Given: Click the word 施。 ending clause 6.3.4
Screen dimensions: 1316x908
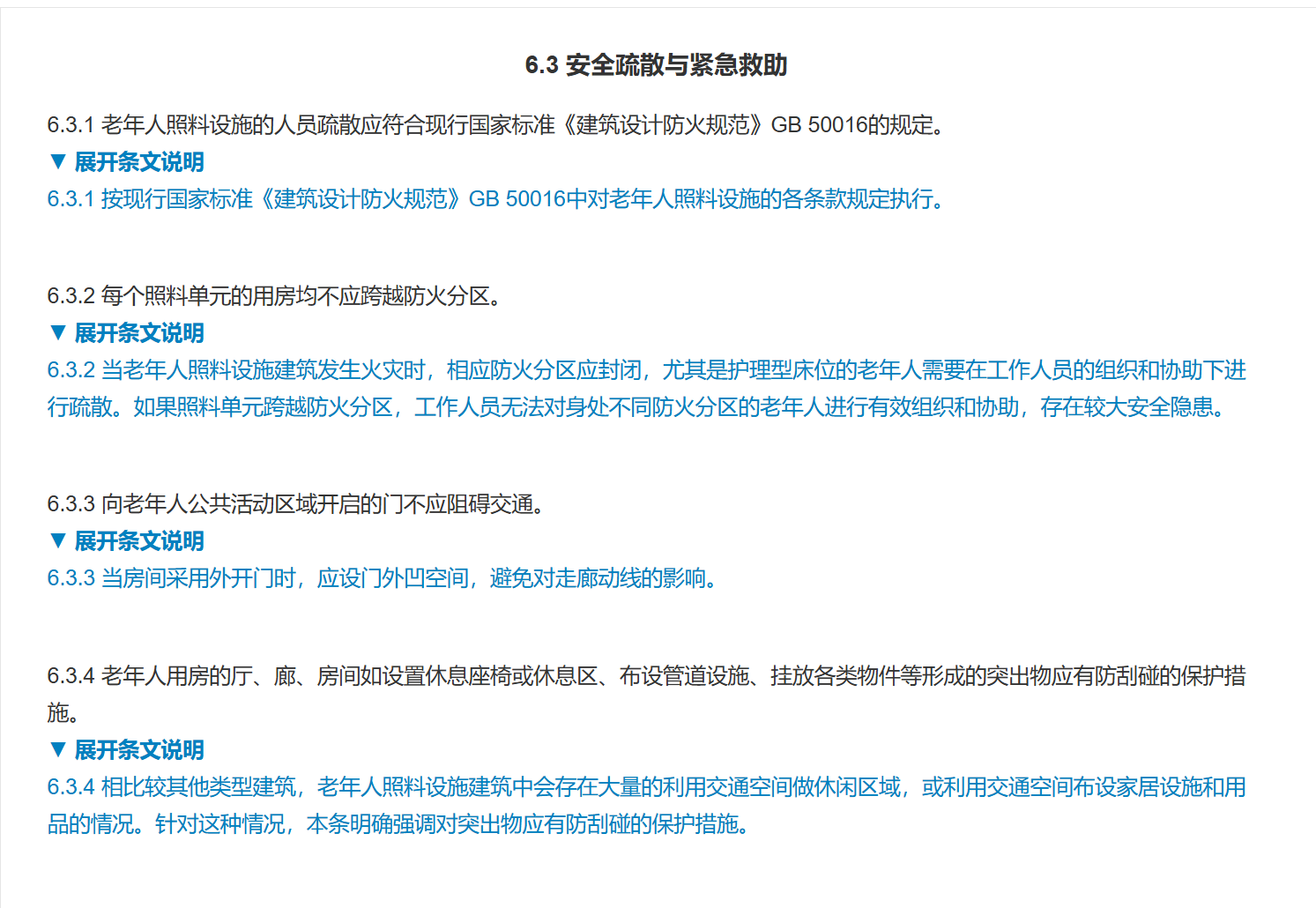Looking at the screenshot, I should tap(63, 712).
